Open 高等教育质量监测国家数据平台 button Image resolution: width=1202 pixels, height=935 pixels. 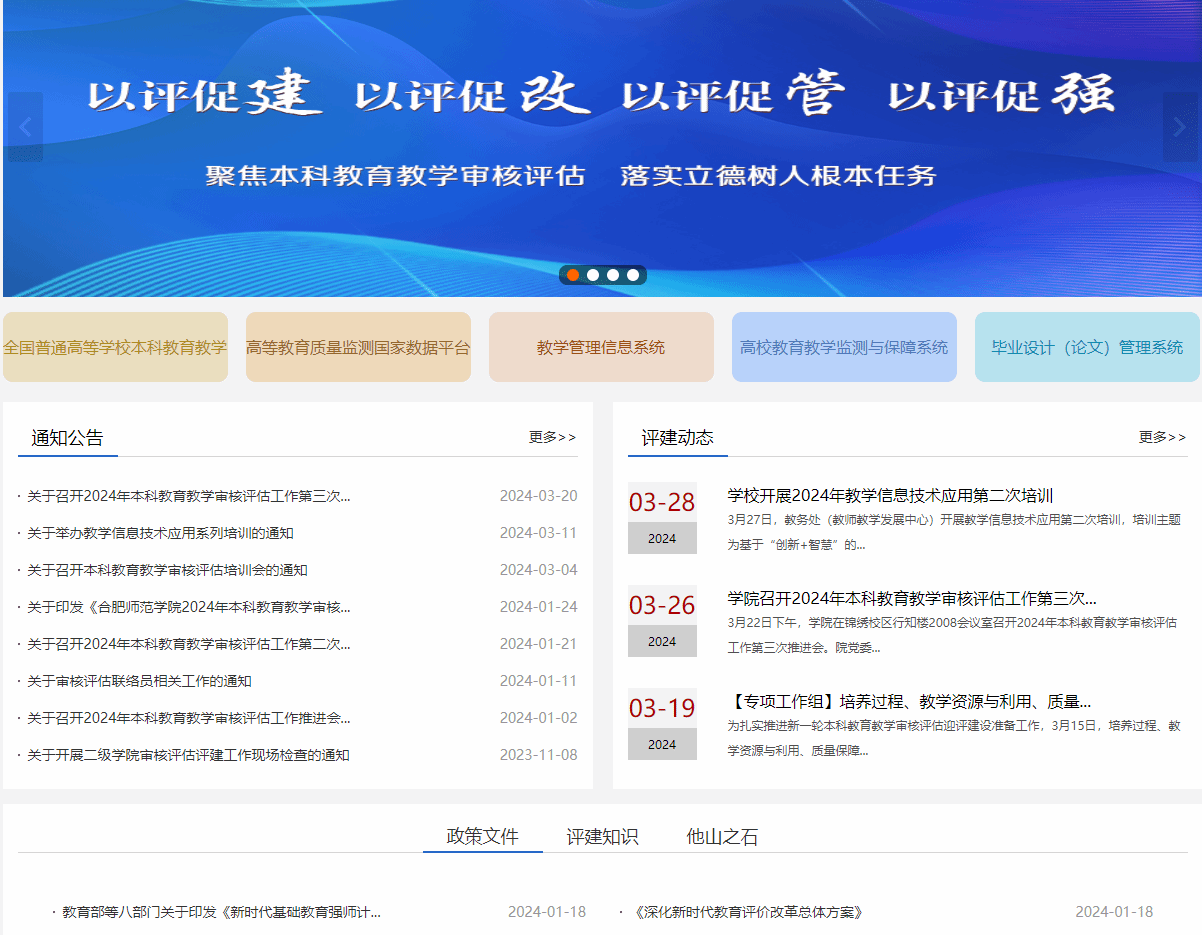(358, 347)
